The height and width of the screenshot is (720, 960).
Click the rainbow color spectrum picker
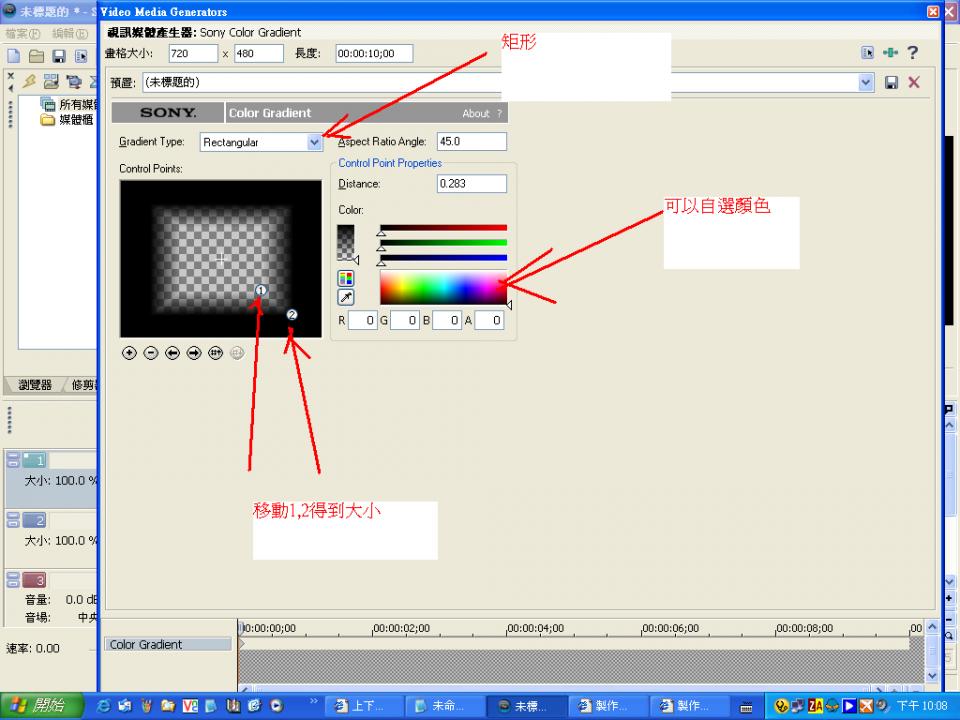click(x=443, y=287)
